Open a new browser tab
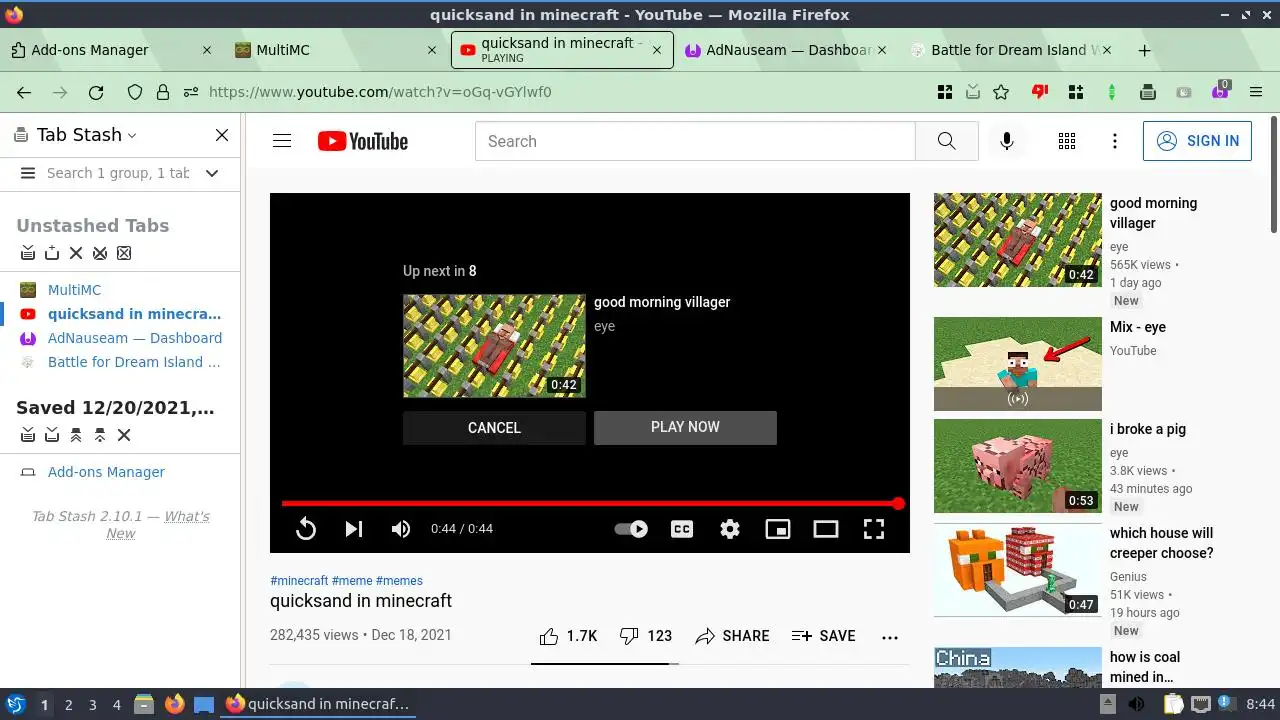Image resolution: width=1280 pixels, height=720 pixels. pos(1145,50)
